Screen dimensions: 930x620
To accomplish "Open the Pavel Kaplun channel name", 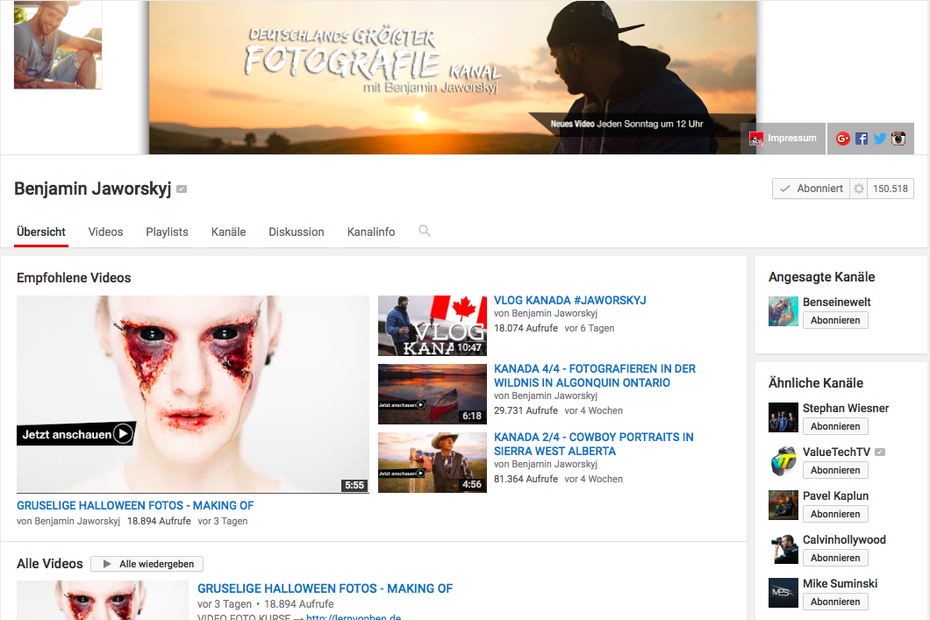I will pyautogui.click(x=836, y=496).
